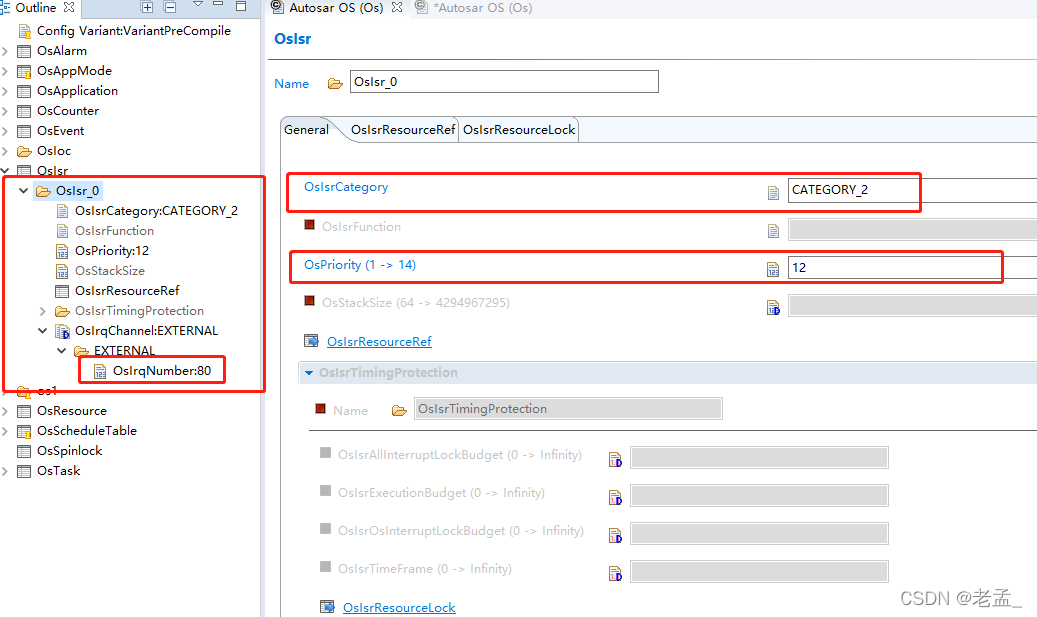The height and width of the screenshot is (617, 1037).
Task: Expand the OsAlarm node
Action: pos(5,51)
